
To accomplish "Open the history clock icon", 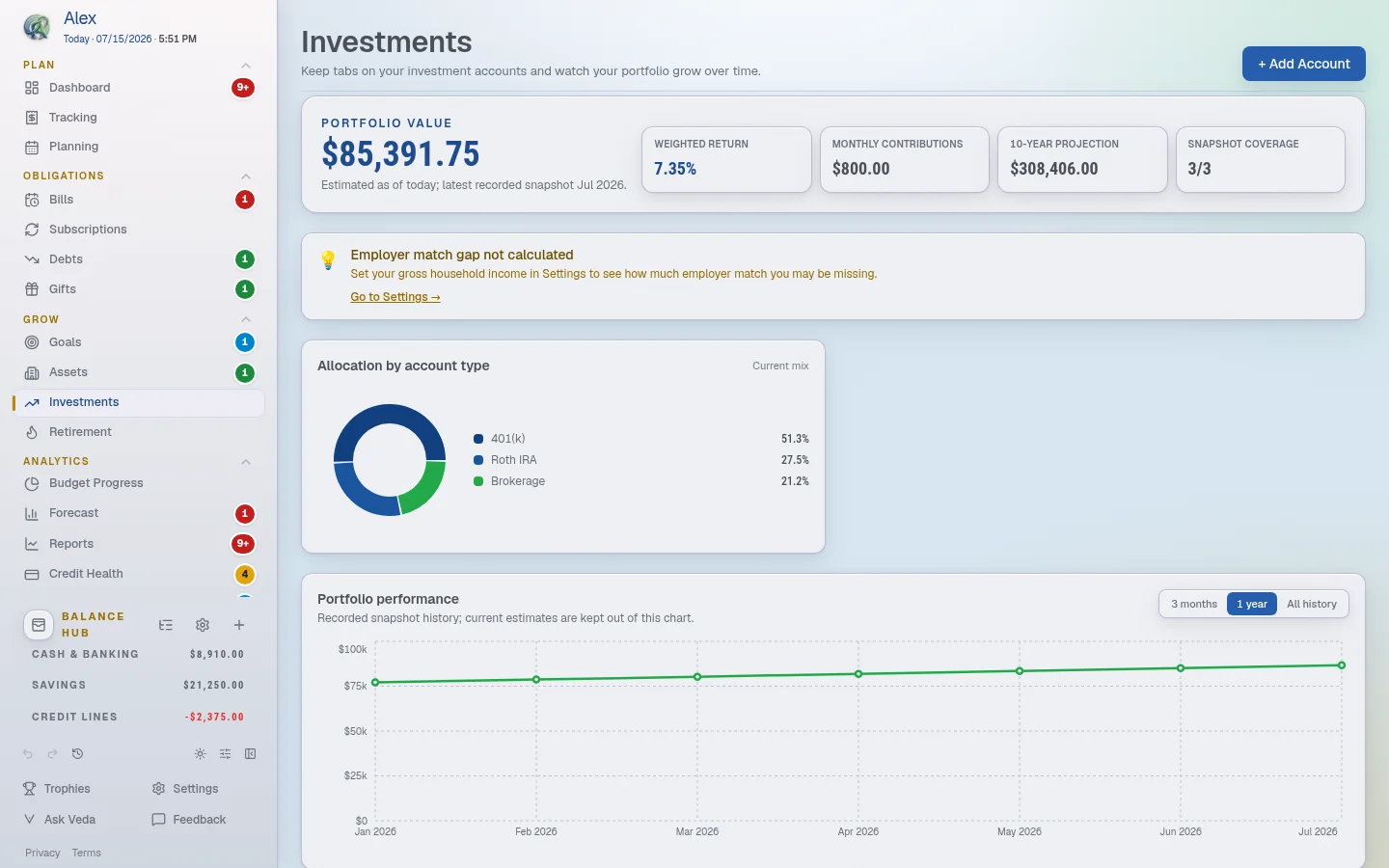I will pos(78,754).
